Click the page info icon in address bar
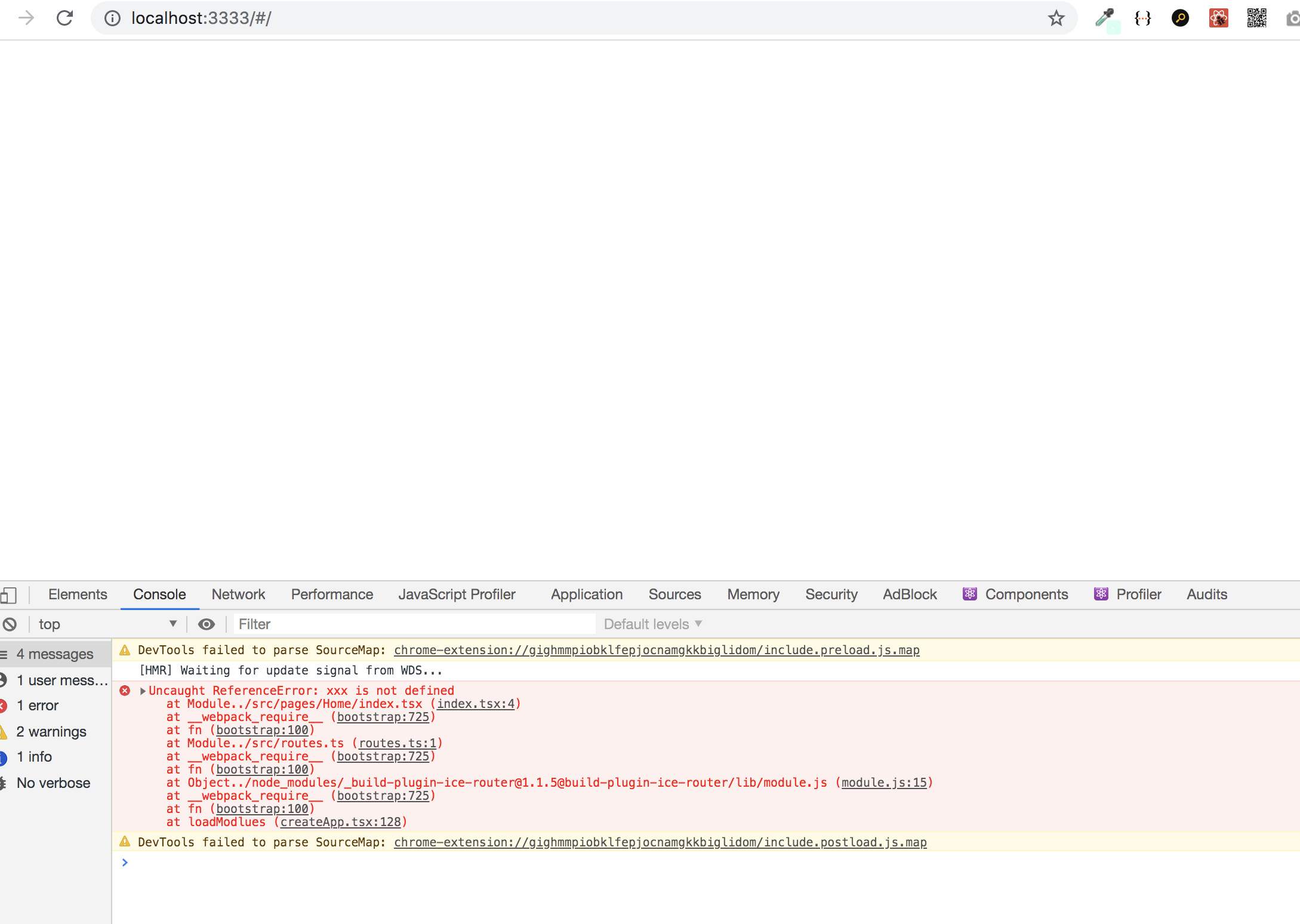Viewport: 1300px width, 924px height. (x=112, y=18)
